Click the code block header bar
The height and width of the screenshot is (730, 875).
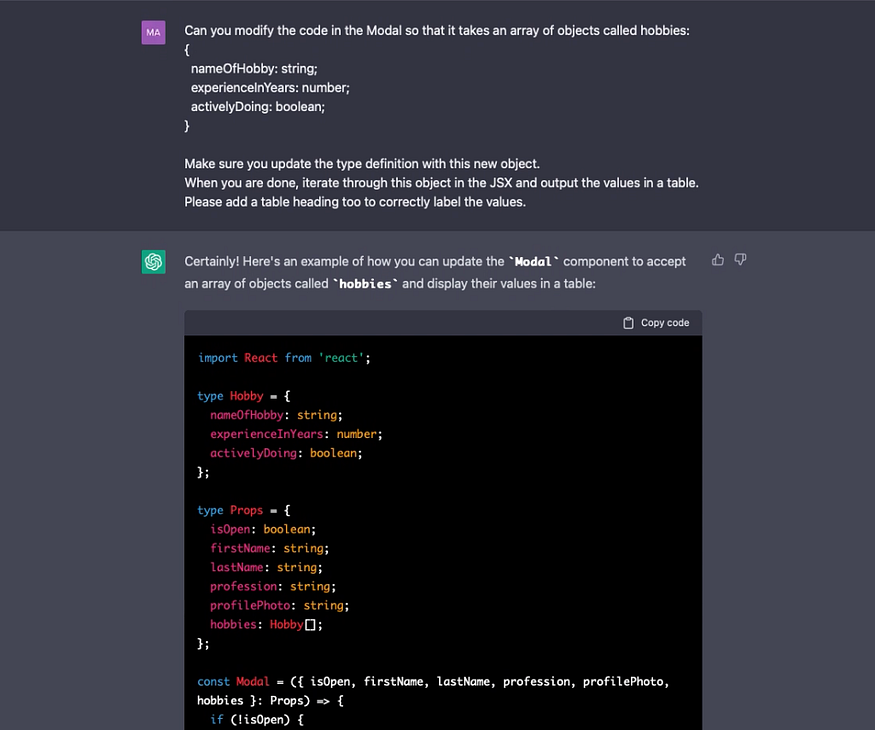443,323
